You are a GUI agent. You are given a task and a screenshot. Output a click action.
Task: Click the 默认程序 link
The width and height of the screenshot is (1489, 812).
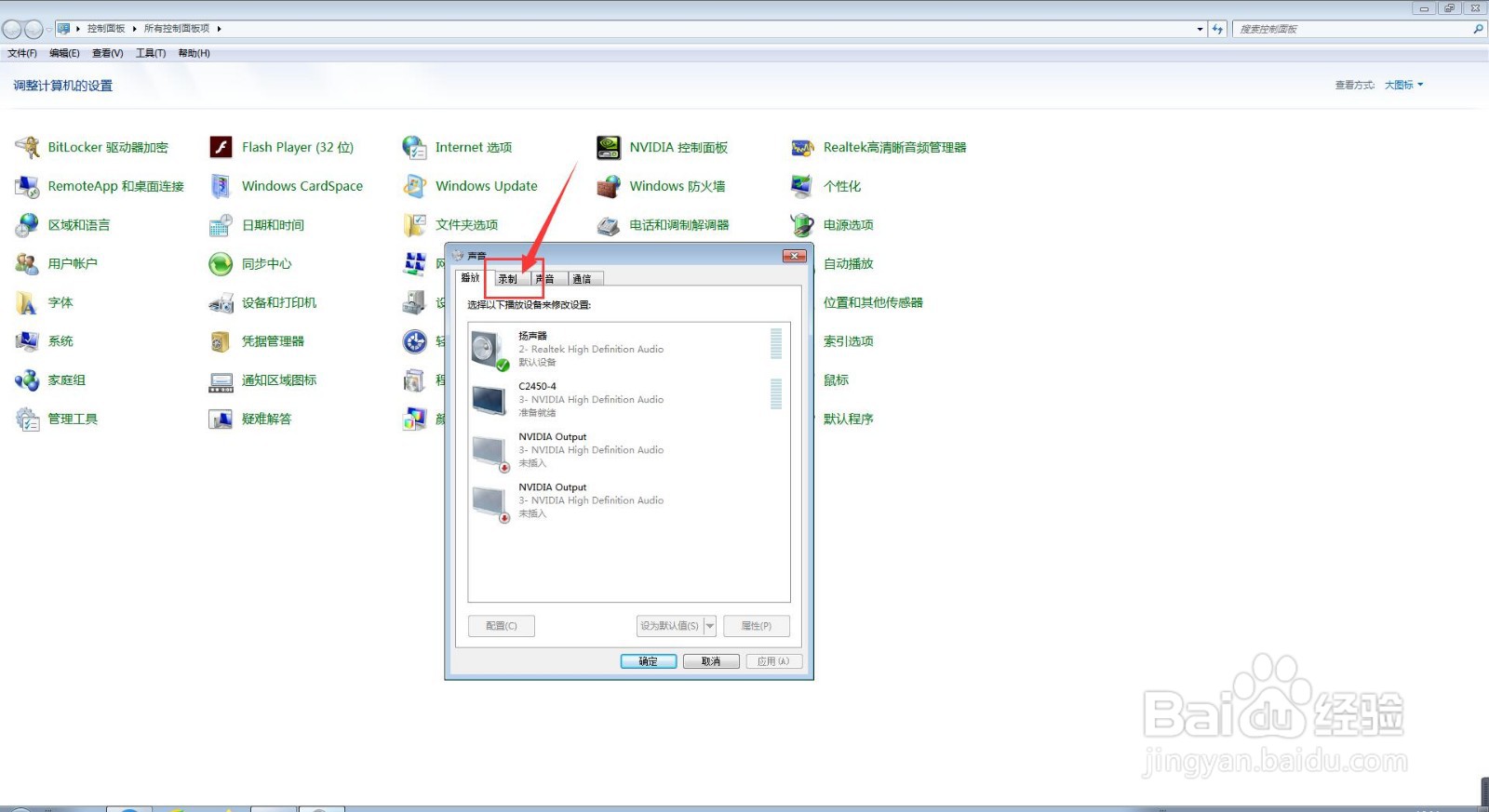(x=848, y=419)
